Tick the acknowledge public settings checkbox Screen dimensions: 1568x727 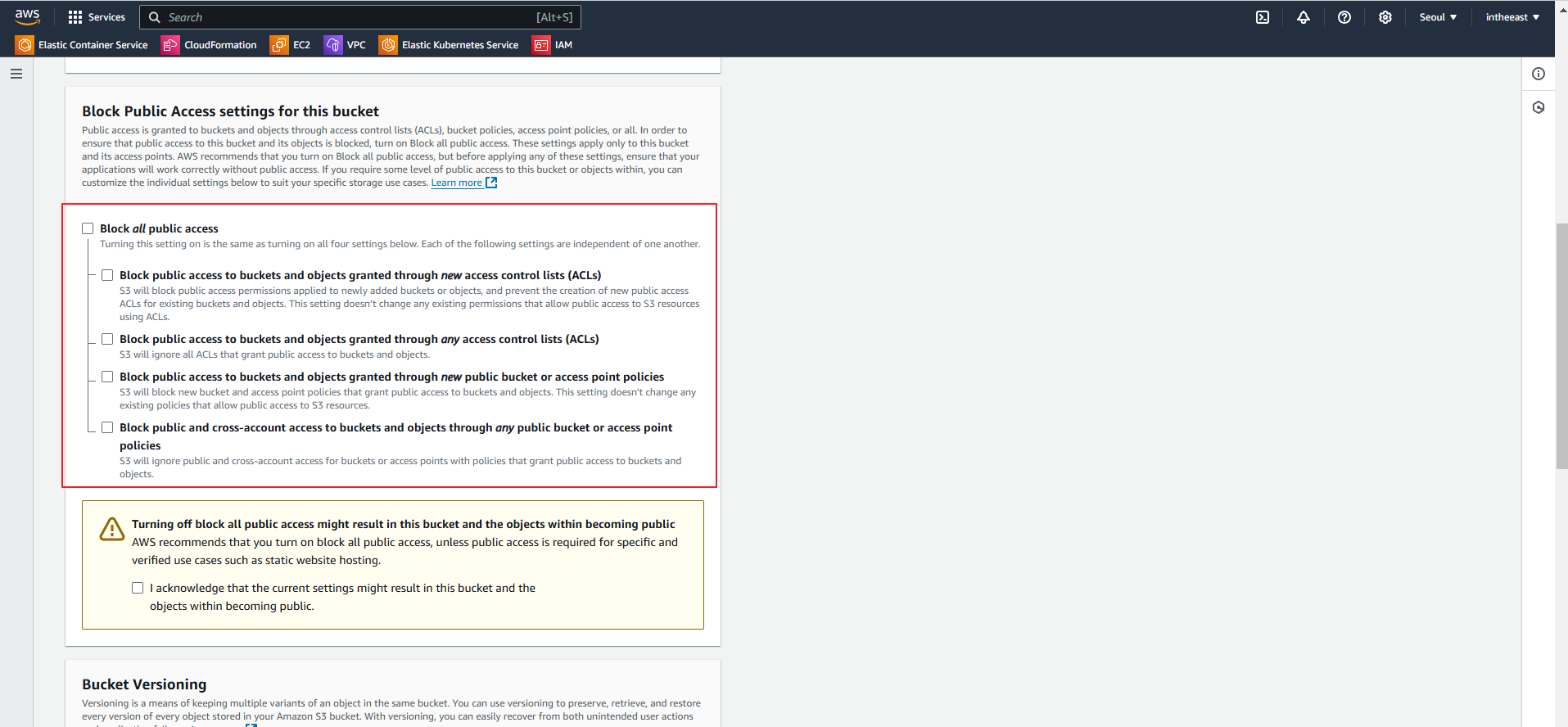click(138, 588)
